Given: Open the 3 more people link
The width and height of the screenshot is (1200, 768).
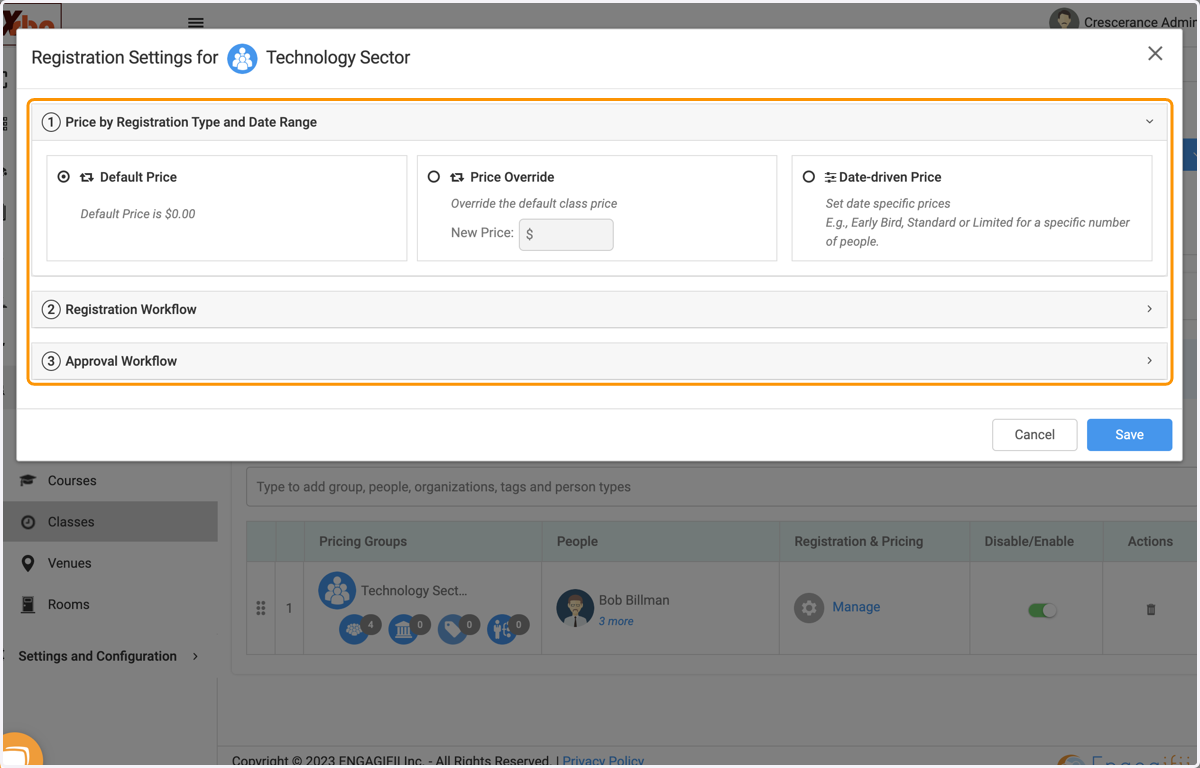Looking at the screenshot, I should click(616, 621).
